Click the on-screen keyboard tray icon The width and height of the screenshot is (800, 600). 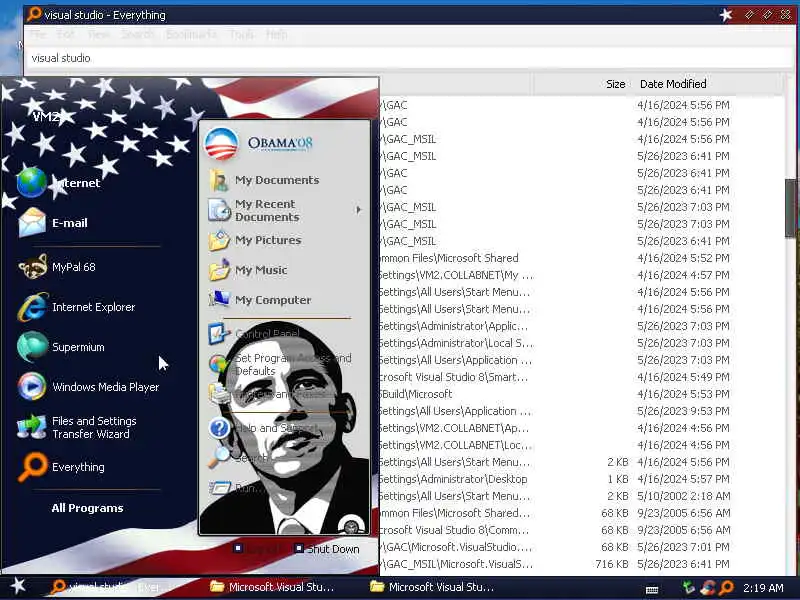[x=652, y=589]
